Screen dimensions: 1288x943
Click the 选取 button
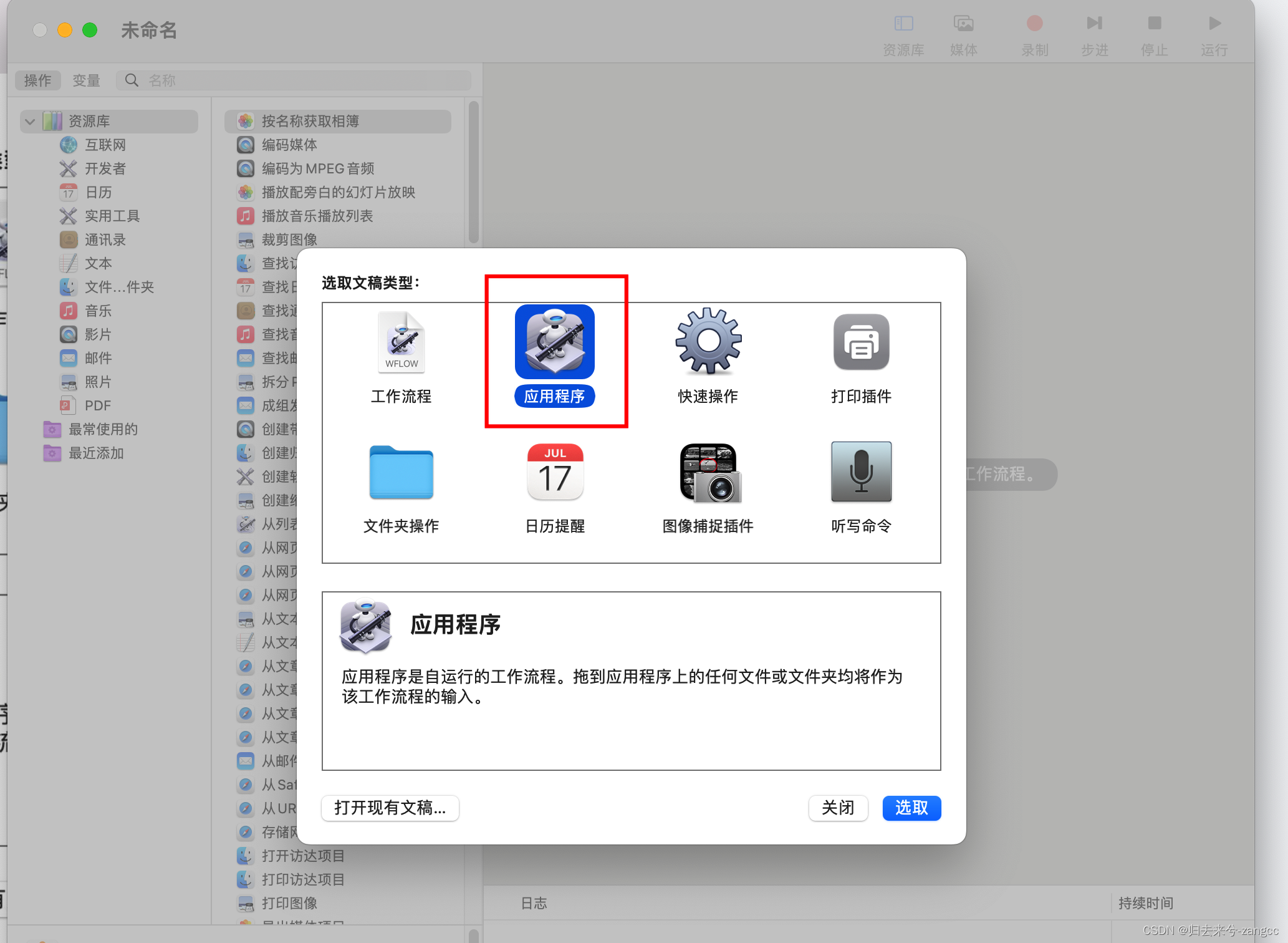click(x=911, y=808)
